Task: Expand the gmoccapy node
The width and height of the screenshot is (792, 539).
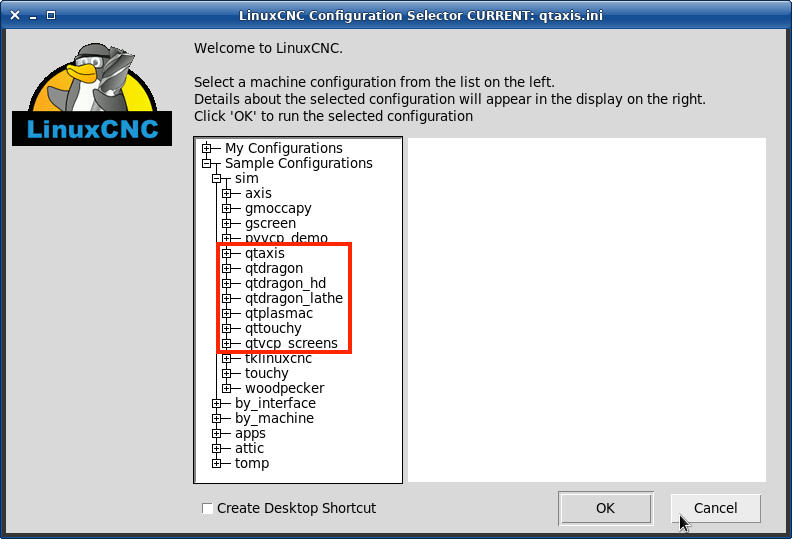Action: coord(227,208)
